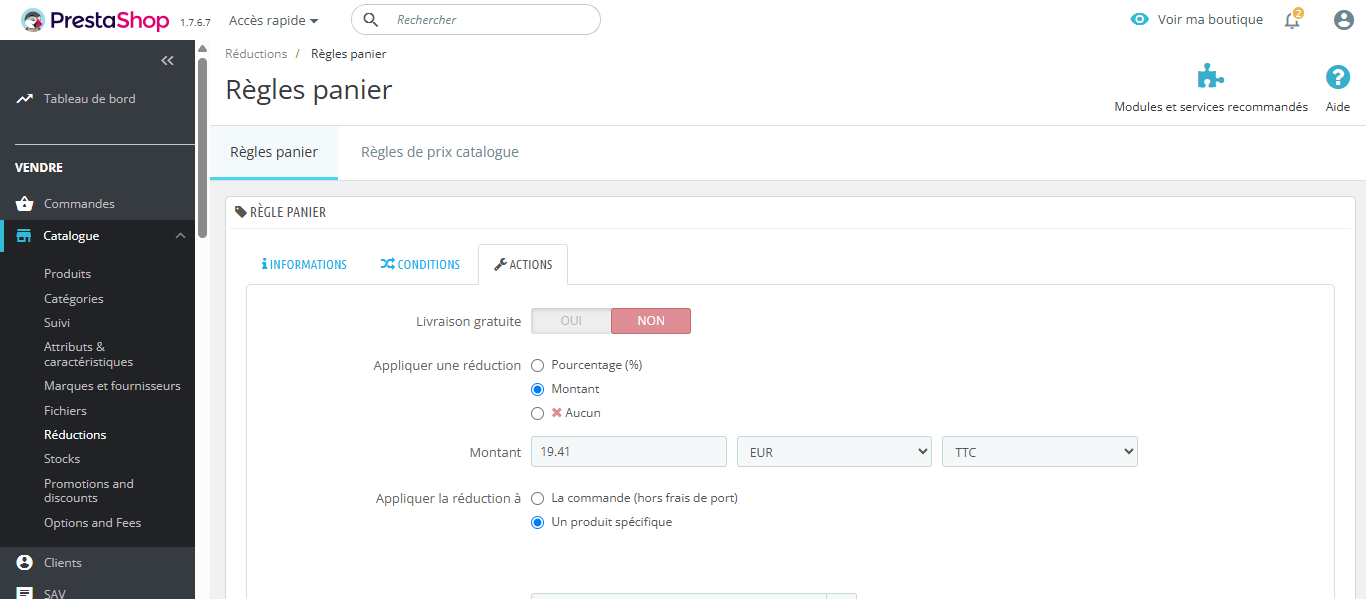Open notifications bell icon

coord(1292,20)
